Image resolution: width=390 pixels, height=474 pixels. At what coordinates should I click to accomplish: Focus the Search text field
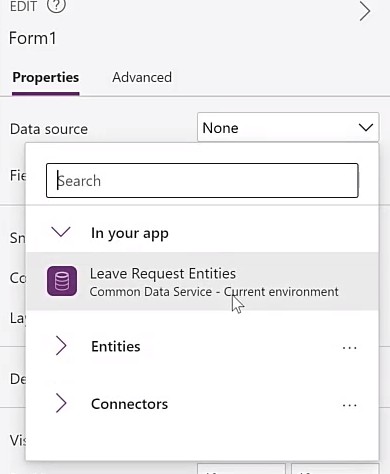[x=202, y=180]
